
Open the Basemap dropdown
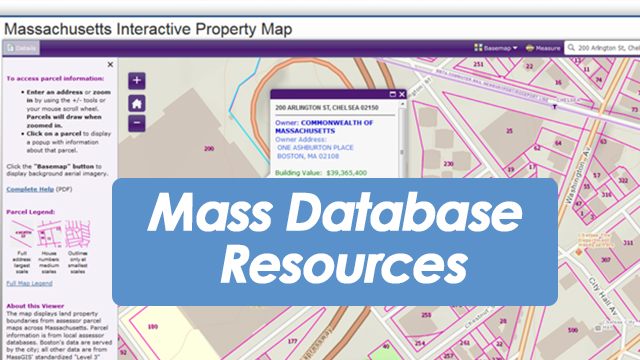pyautogui.click(x=496, y=48)
